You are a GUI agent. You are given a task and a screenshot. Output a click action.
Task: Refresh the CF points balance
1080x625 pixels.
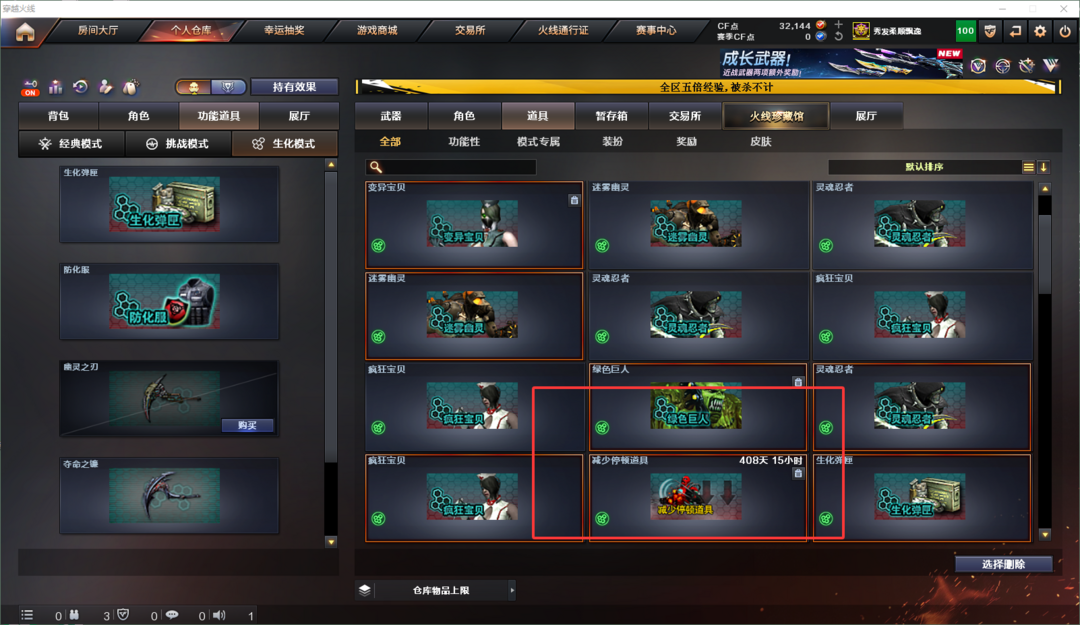838,37
